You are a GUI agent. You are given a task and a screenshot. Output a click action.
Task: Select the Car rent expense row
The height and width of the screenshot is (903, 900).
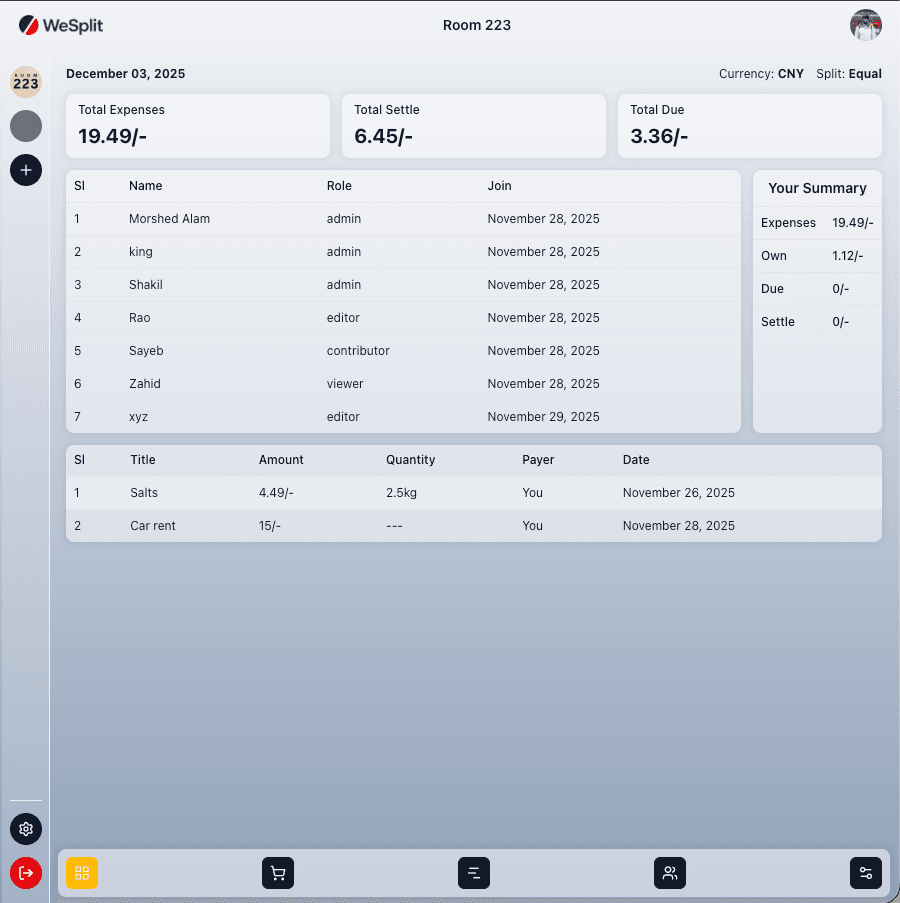click(x=473, y=526)
